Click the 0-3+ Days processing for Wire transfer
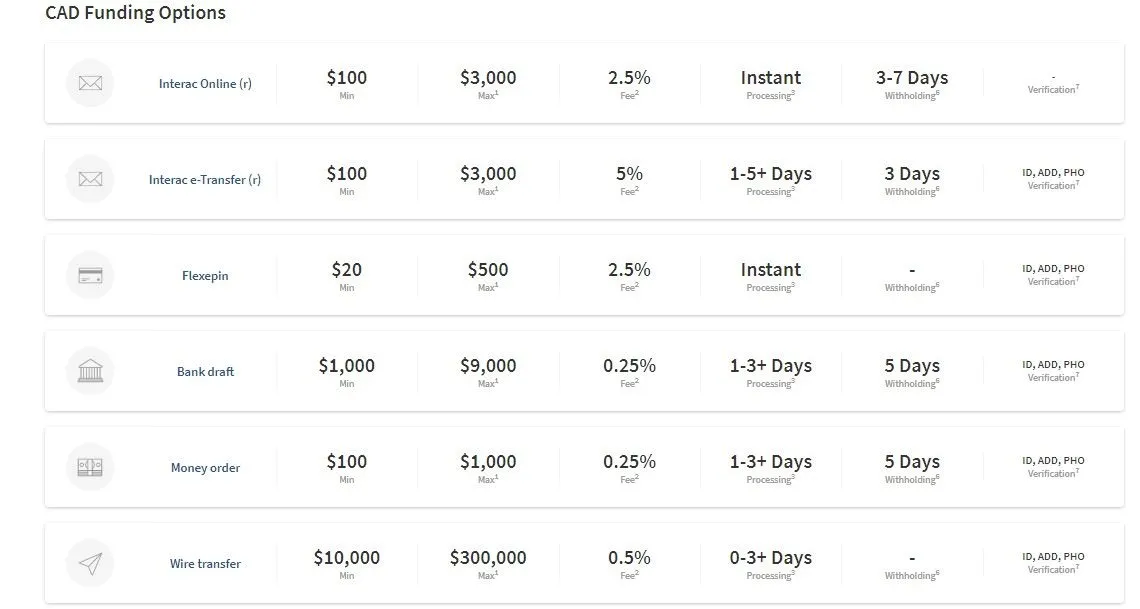 coord(771,557)
